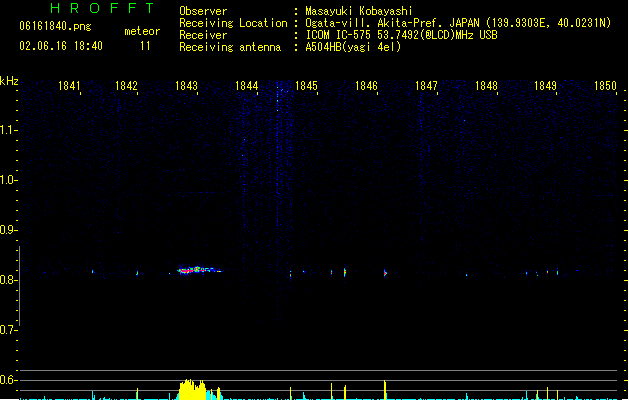Click the 'Receiving antenna' label
The width and height of the screenshot is (629, 400).
230,47
